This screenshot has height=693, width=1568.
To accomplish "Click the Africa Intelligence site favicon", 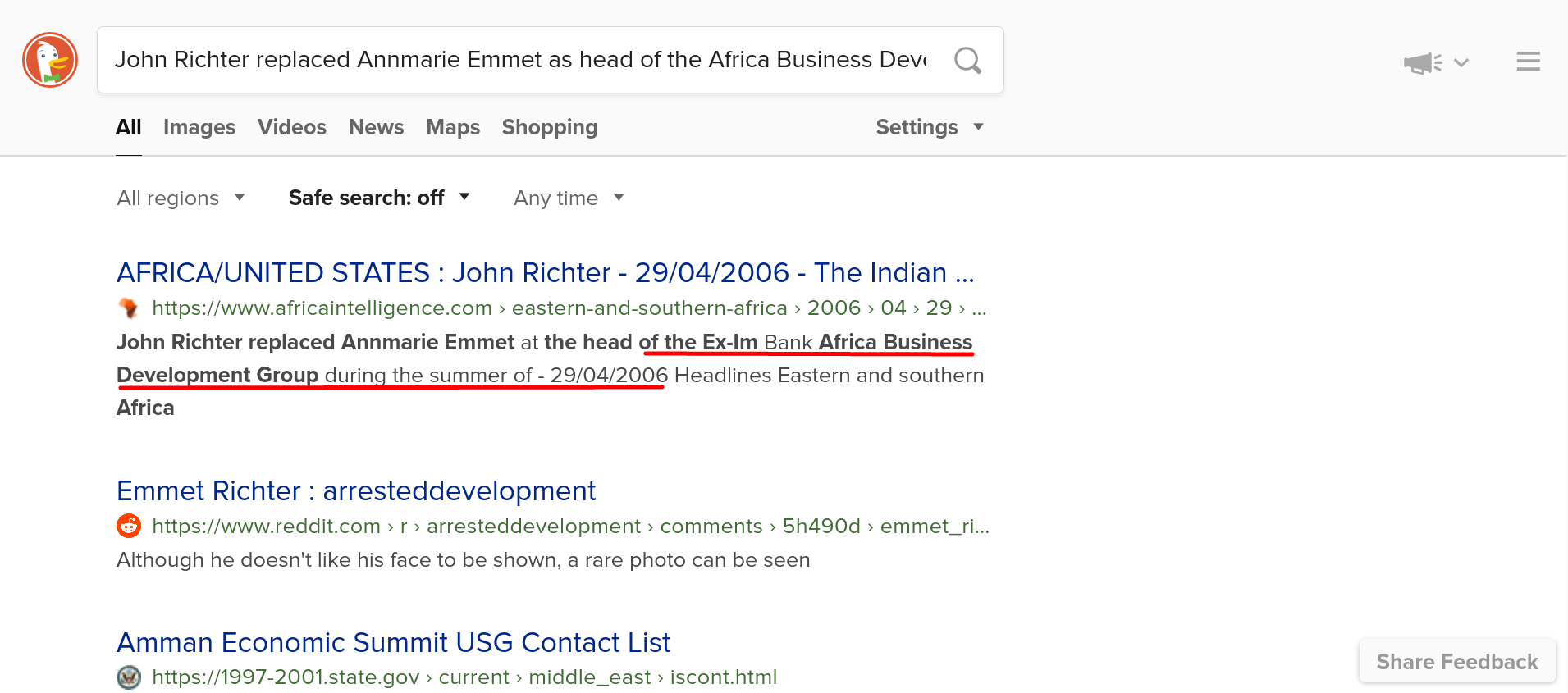I will [129, 308].
